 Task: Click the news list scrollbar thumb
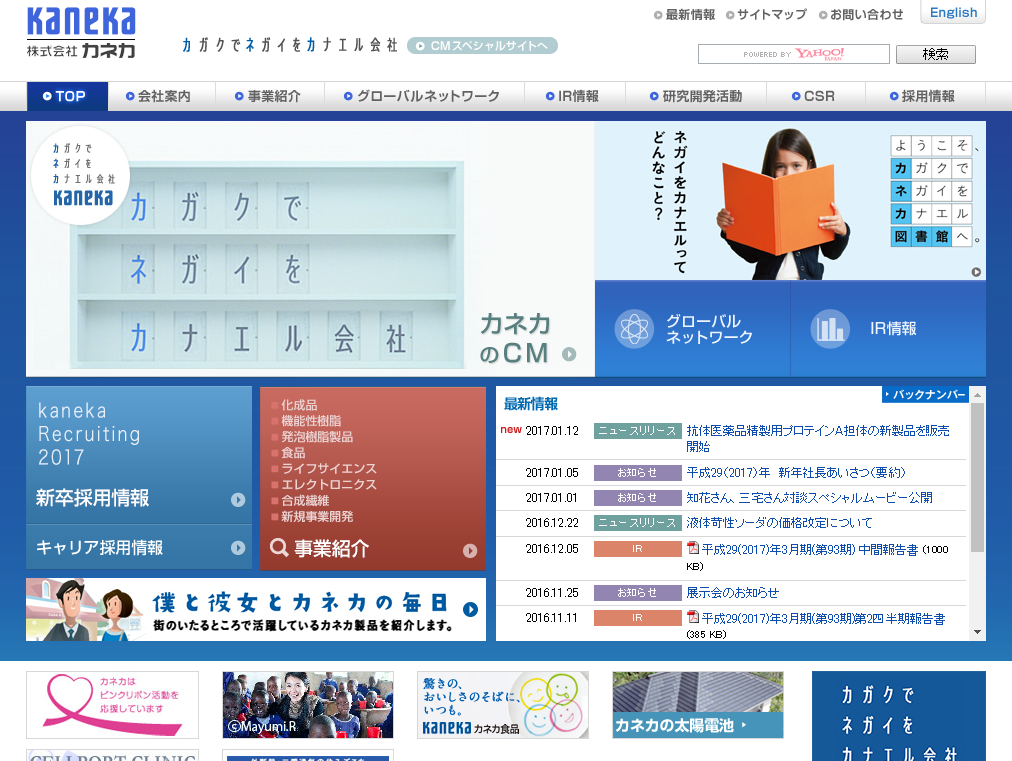point(977,478)
